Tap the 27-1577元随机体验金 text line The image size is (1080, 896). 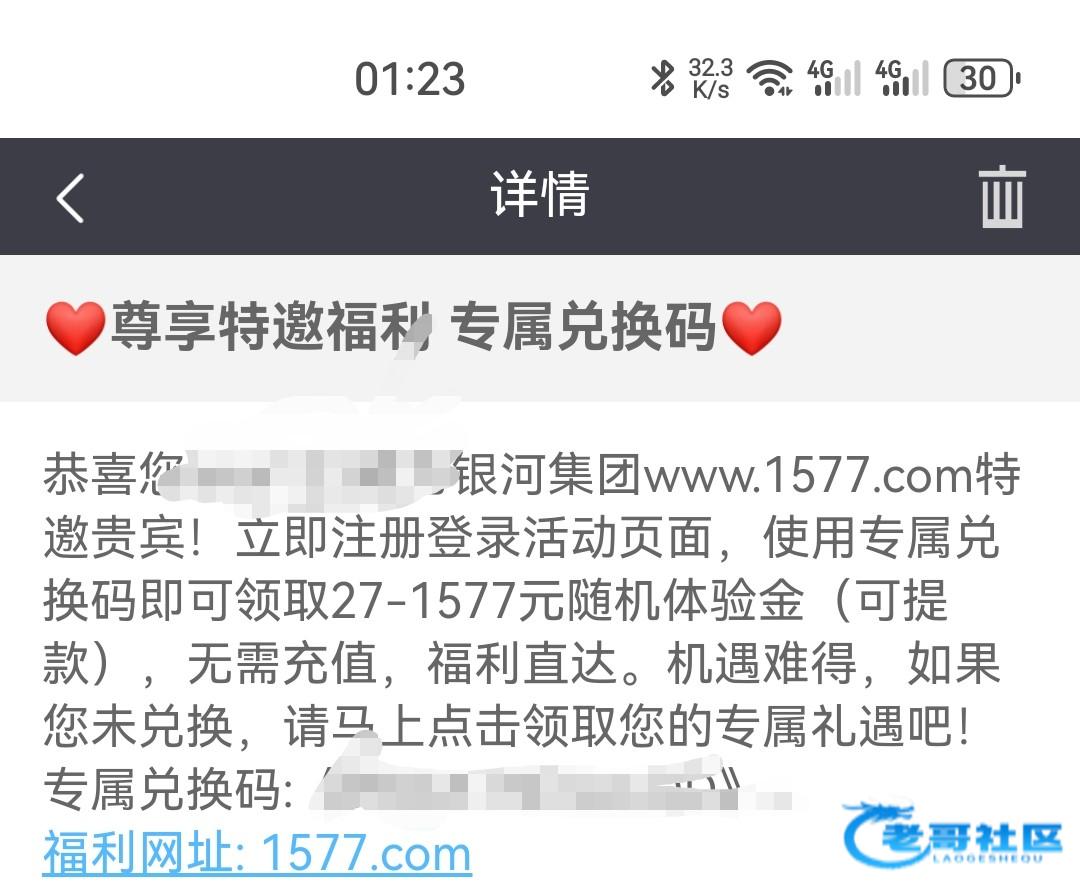coord(566,599)
